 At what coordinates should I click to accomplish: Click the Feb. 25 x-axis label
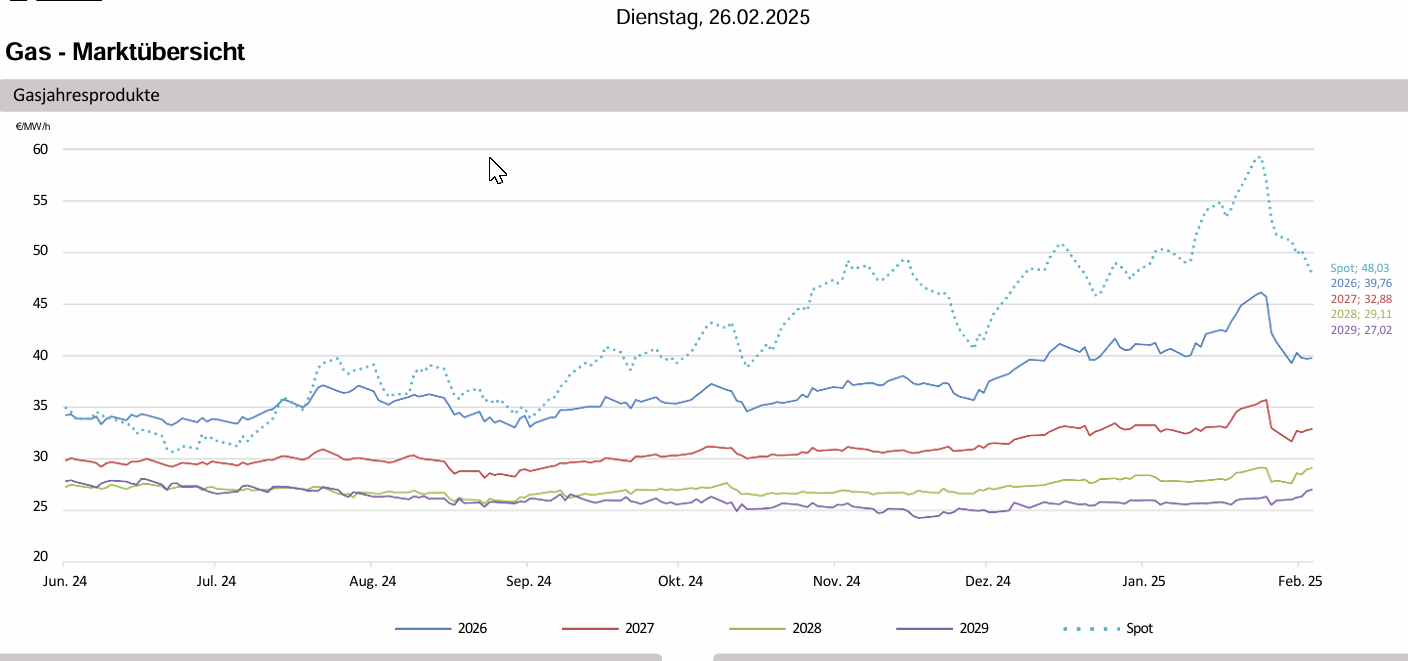pos(1300,581)
